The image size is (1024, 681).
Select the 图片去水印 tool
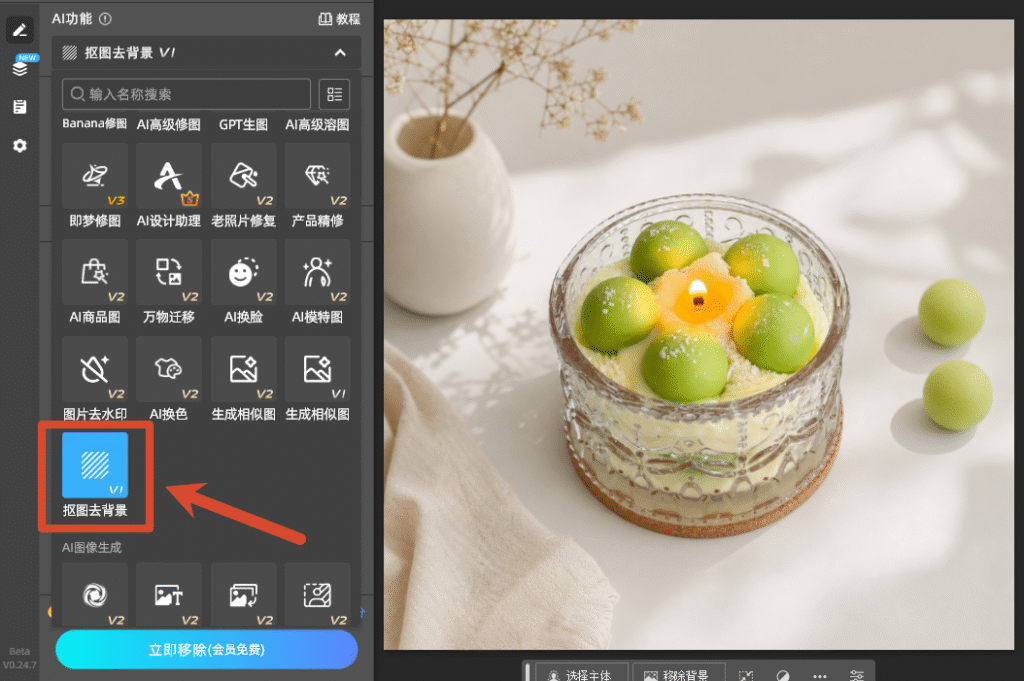tap(95, 379)
